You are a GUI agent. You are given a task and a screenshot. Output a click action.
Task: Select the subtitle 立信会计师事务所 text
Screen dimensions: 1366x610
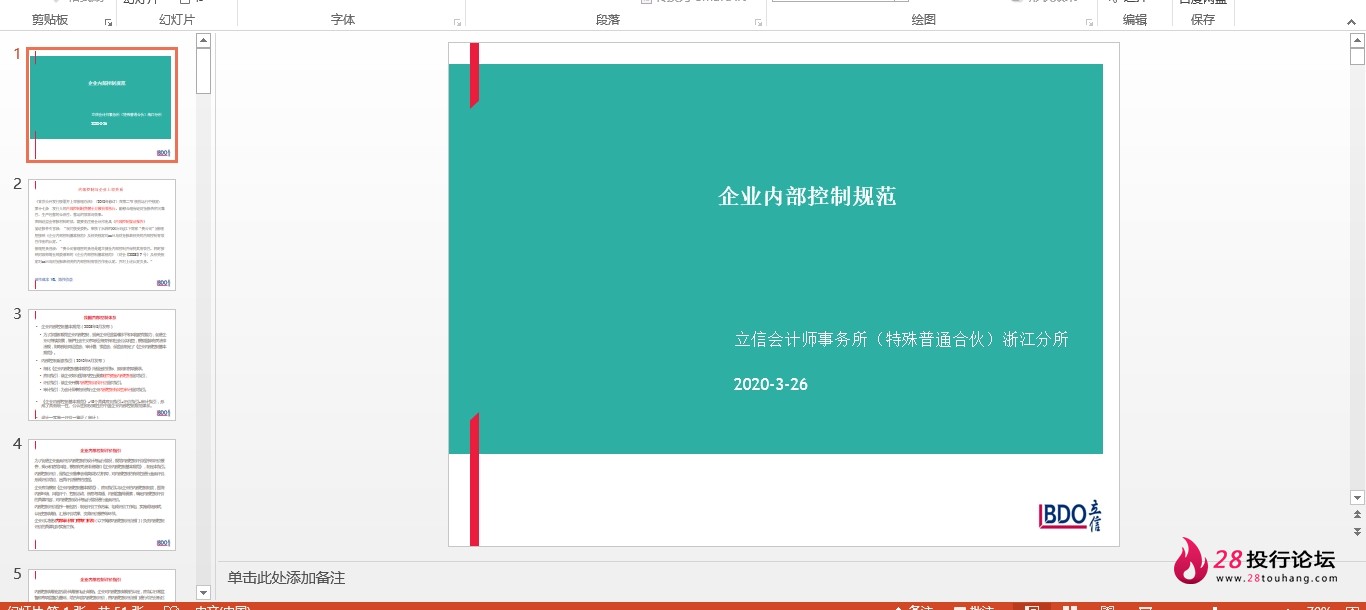[x=902, y=339]
